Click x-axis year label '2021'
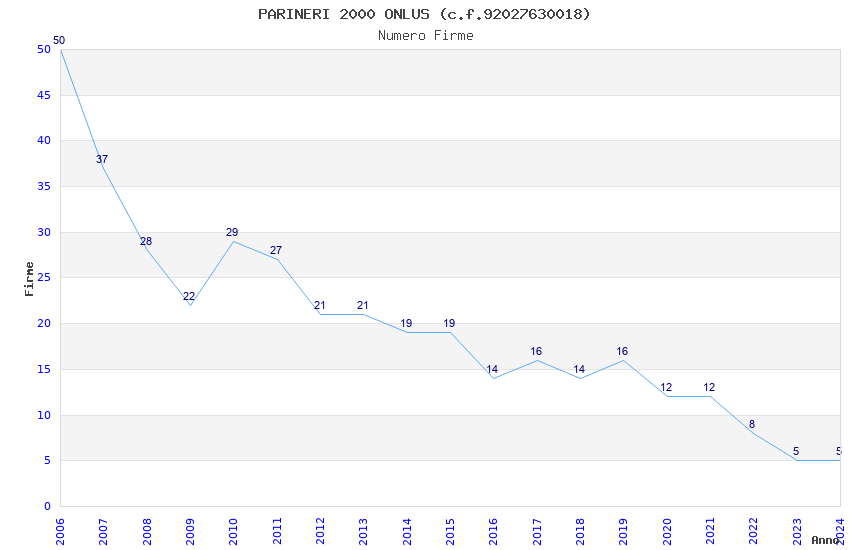 [x=710, y=532]
